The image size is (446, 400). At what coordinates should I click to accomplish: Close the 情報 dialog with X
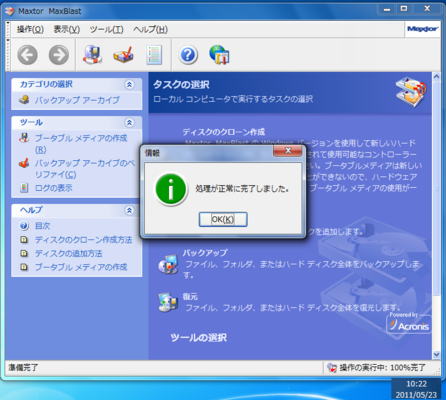pyautogui.click(x=288, y=151)
